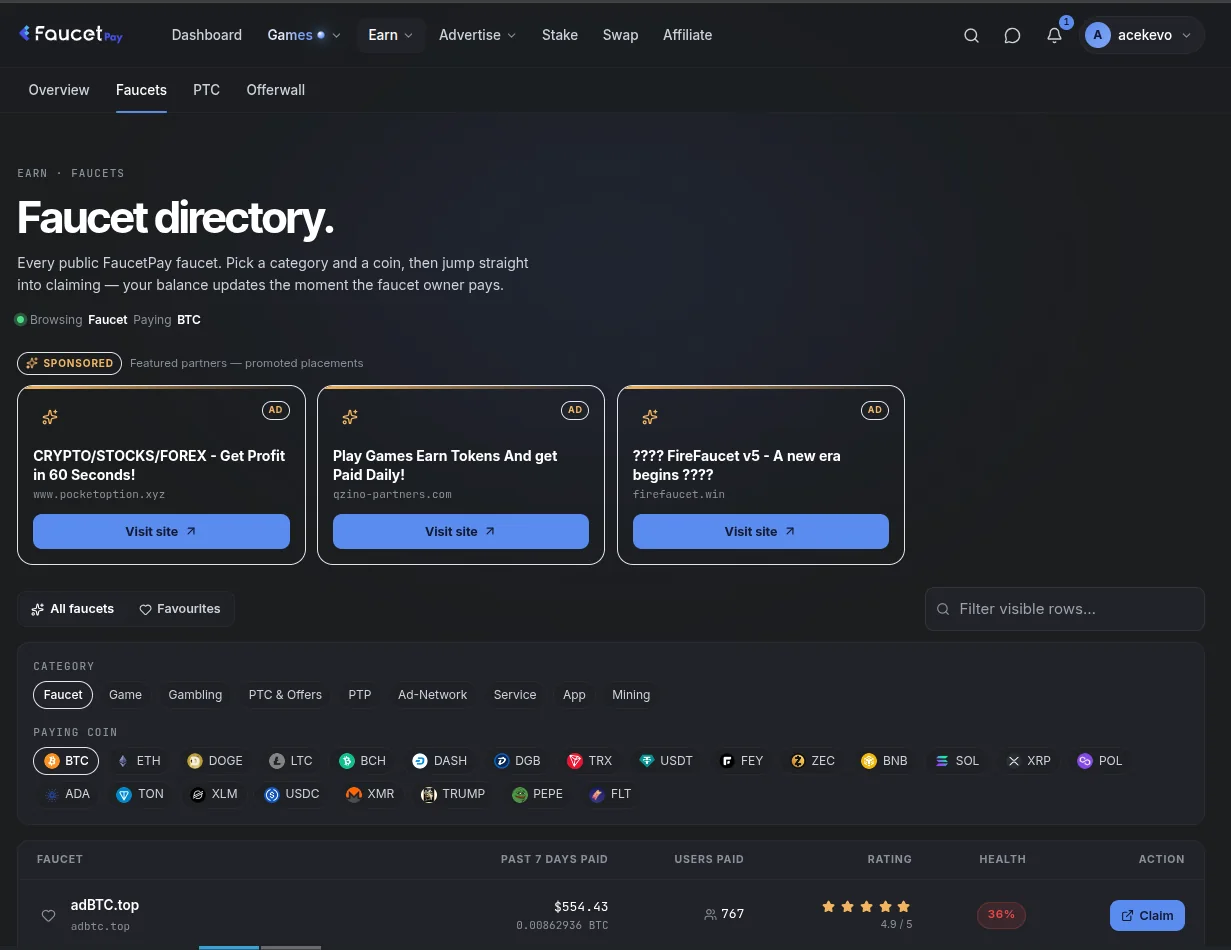
Task: Open the notifications bell
Action: point(1054,35)
